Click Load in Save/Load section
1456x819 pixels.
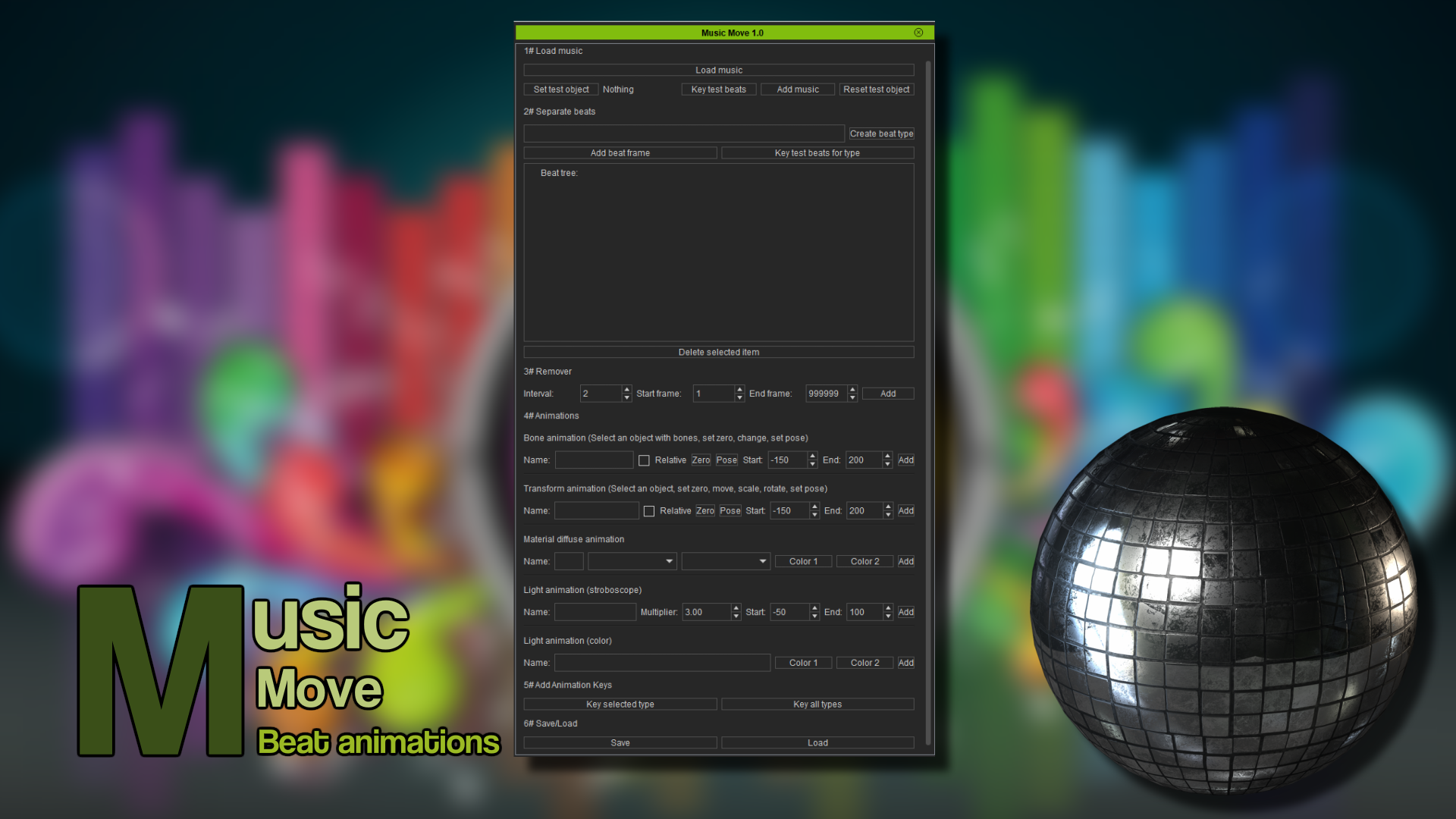pyautogui.click(x=817, y=742)
